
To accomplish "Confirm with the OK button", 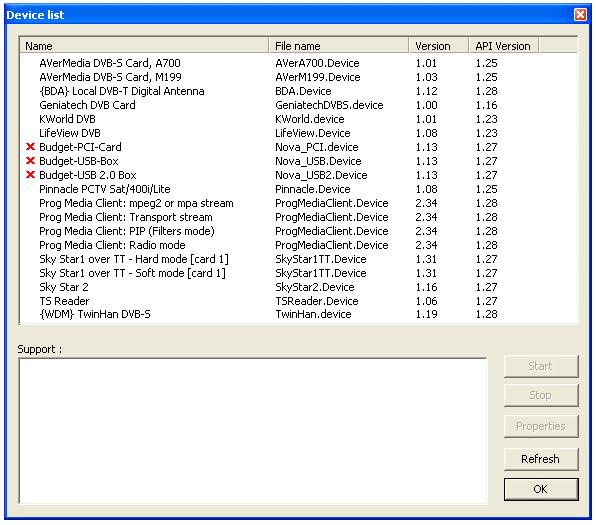I will pyautogui.click(x=541, y=489).
